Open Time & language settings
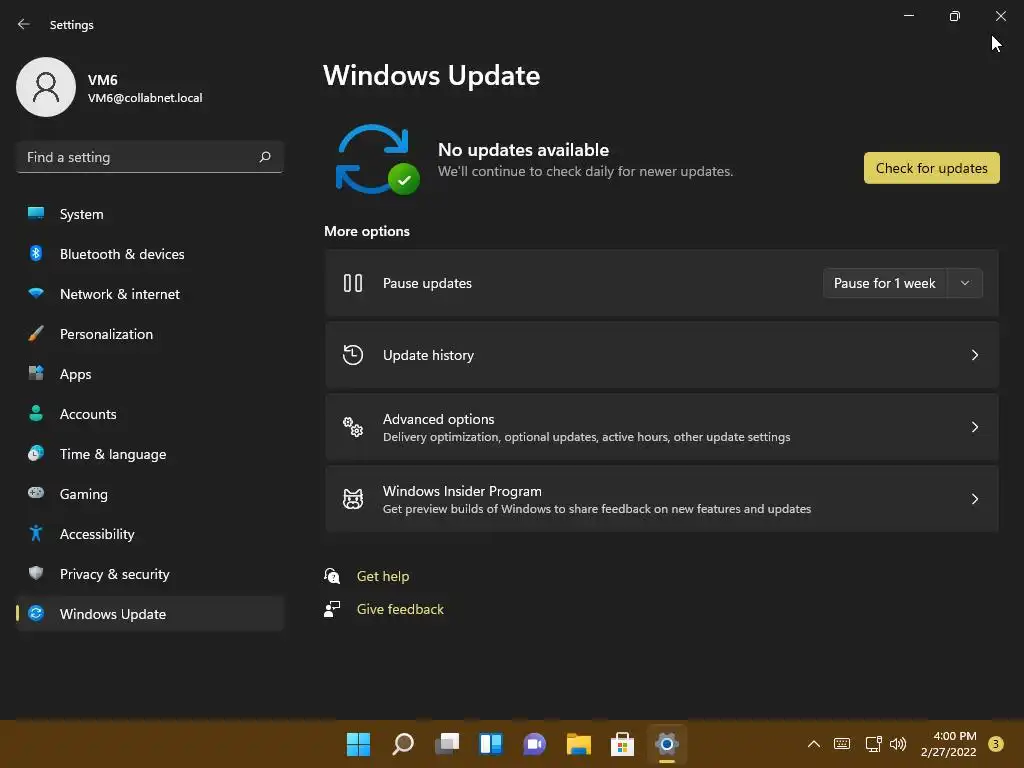 [x=150, y=454]
